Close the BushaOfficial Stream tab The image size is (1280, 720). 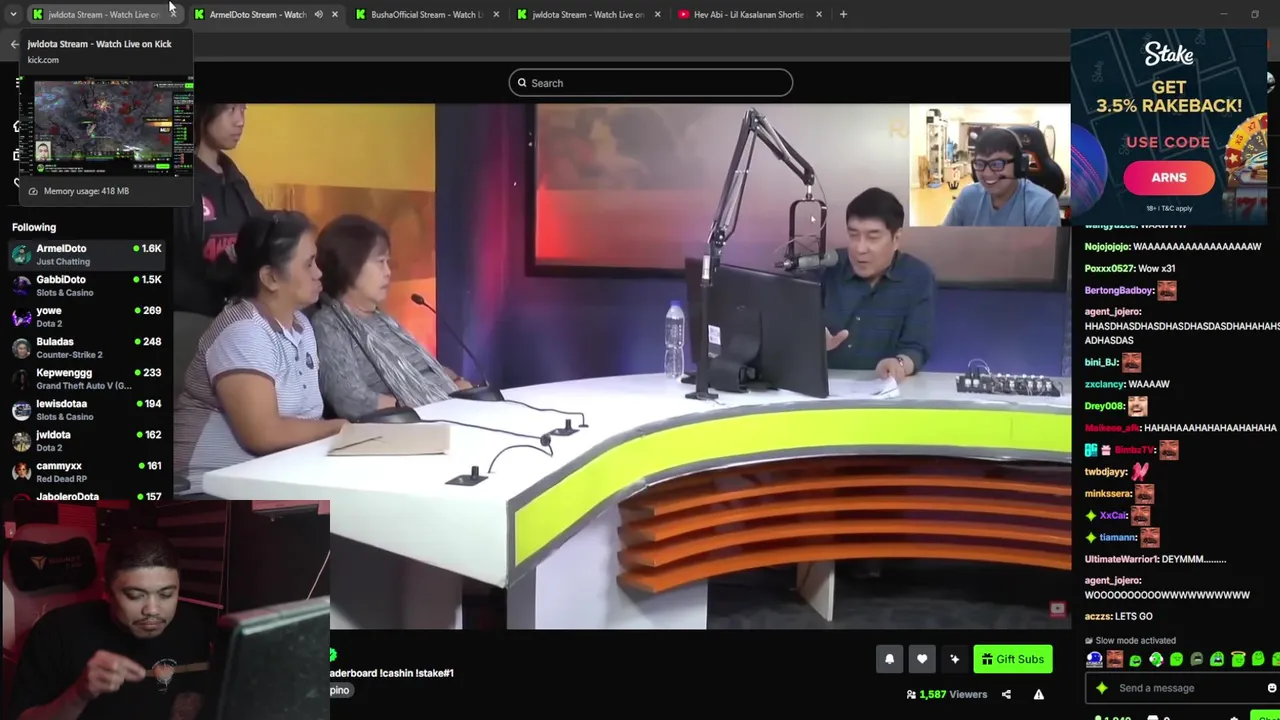point(496,14)
